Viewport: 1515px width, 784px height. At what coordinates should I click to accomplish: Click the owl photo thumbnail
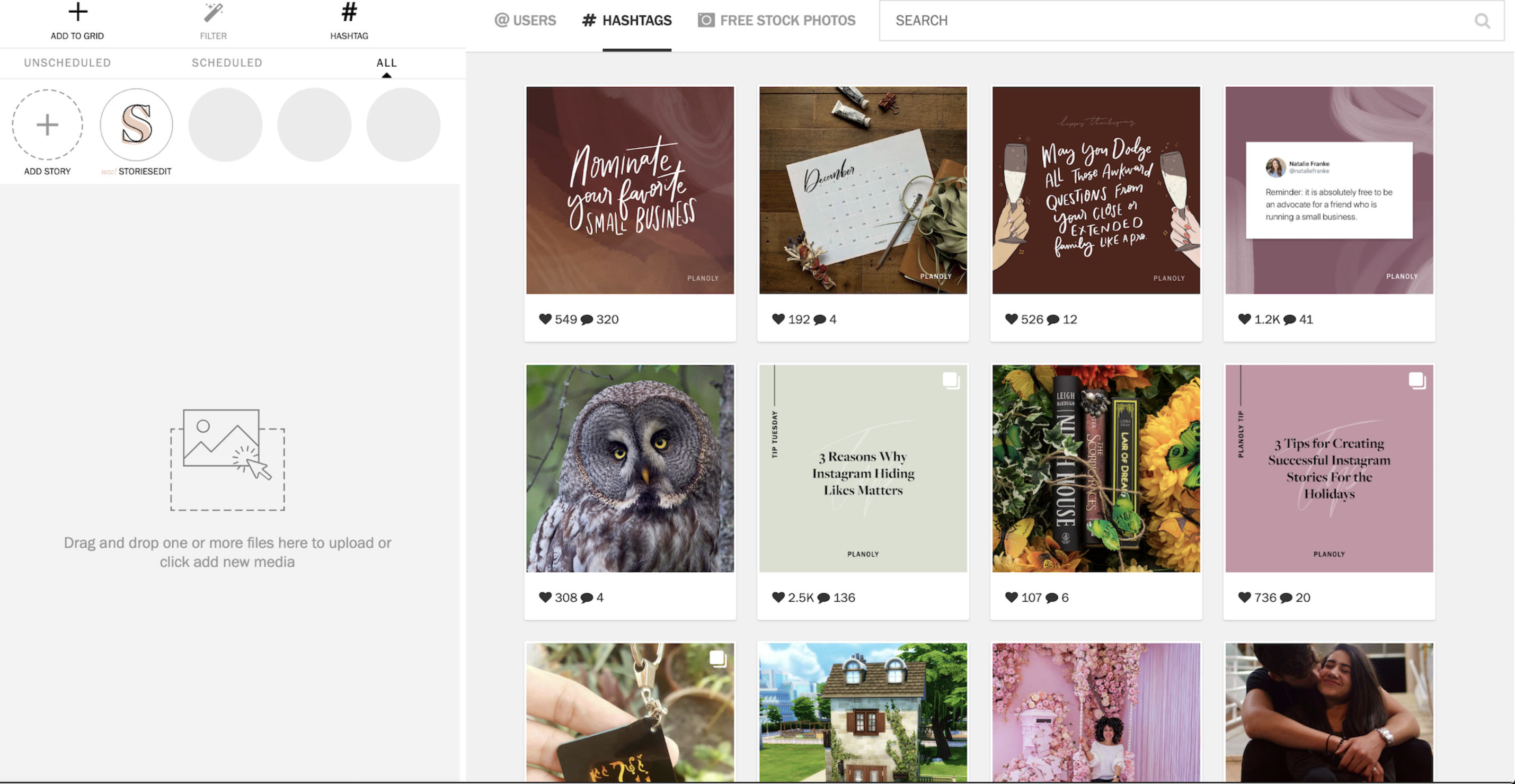click(629, 468)
